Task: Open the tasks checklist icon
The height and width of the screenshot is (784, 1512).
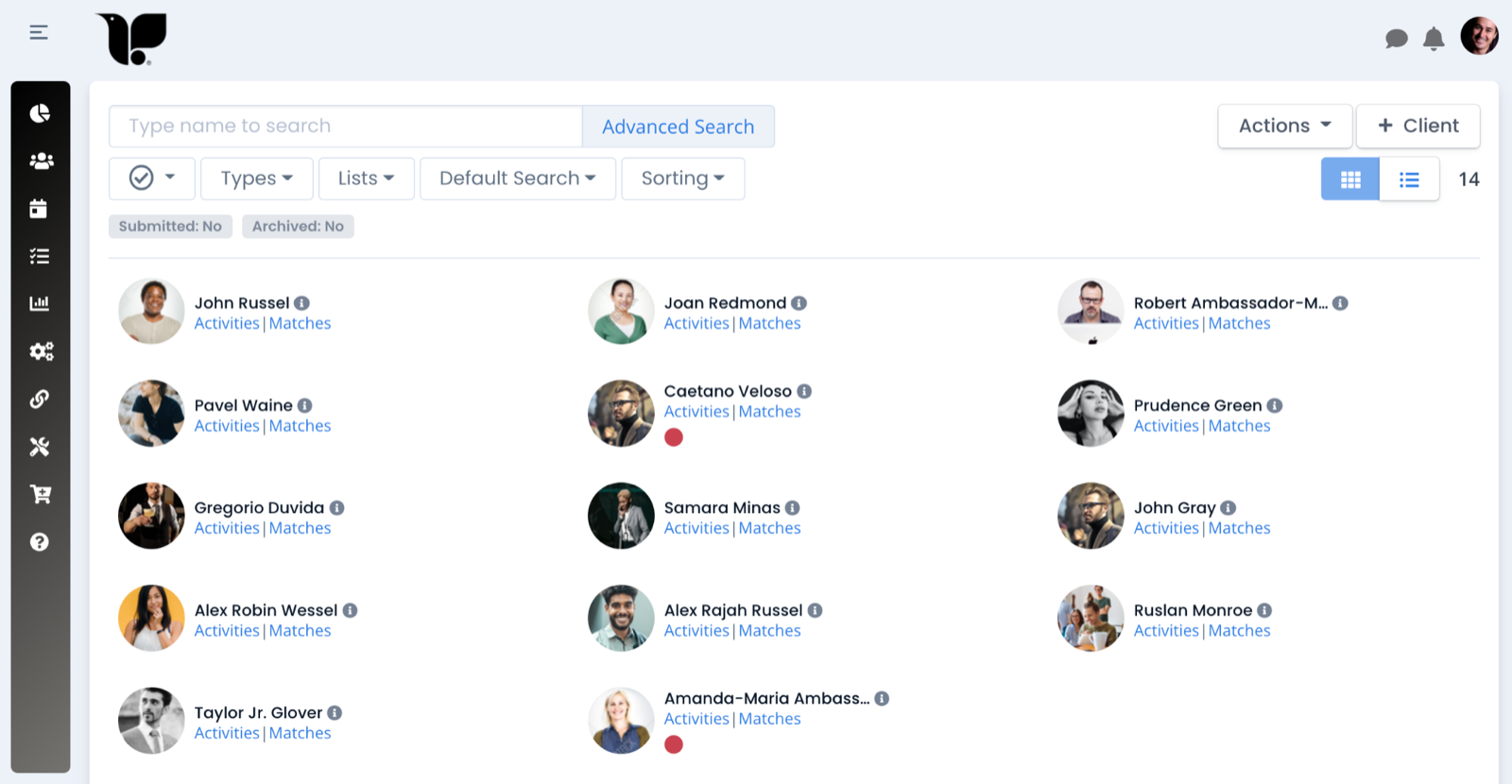Action: 39,256
